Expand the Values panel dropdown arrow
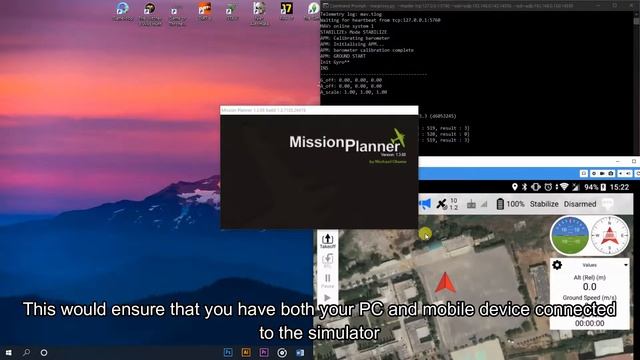The image size is (640, 360). [626, 265]
